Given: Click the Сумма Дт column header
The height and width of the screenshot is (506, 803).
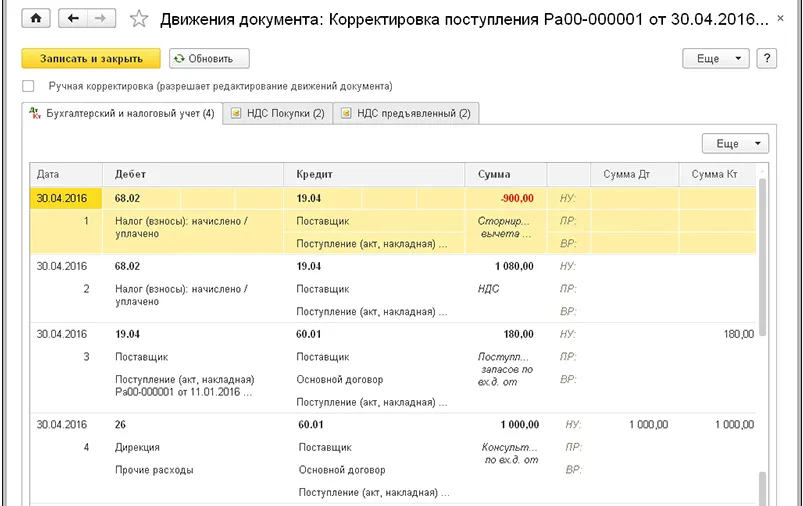Looking at the screenshot, I should [x=635, y=174].
